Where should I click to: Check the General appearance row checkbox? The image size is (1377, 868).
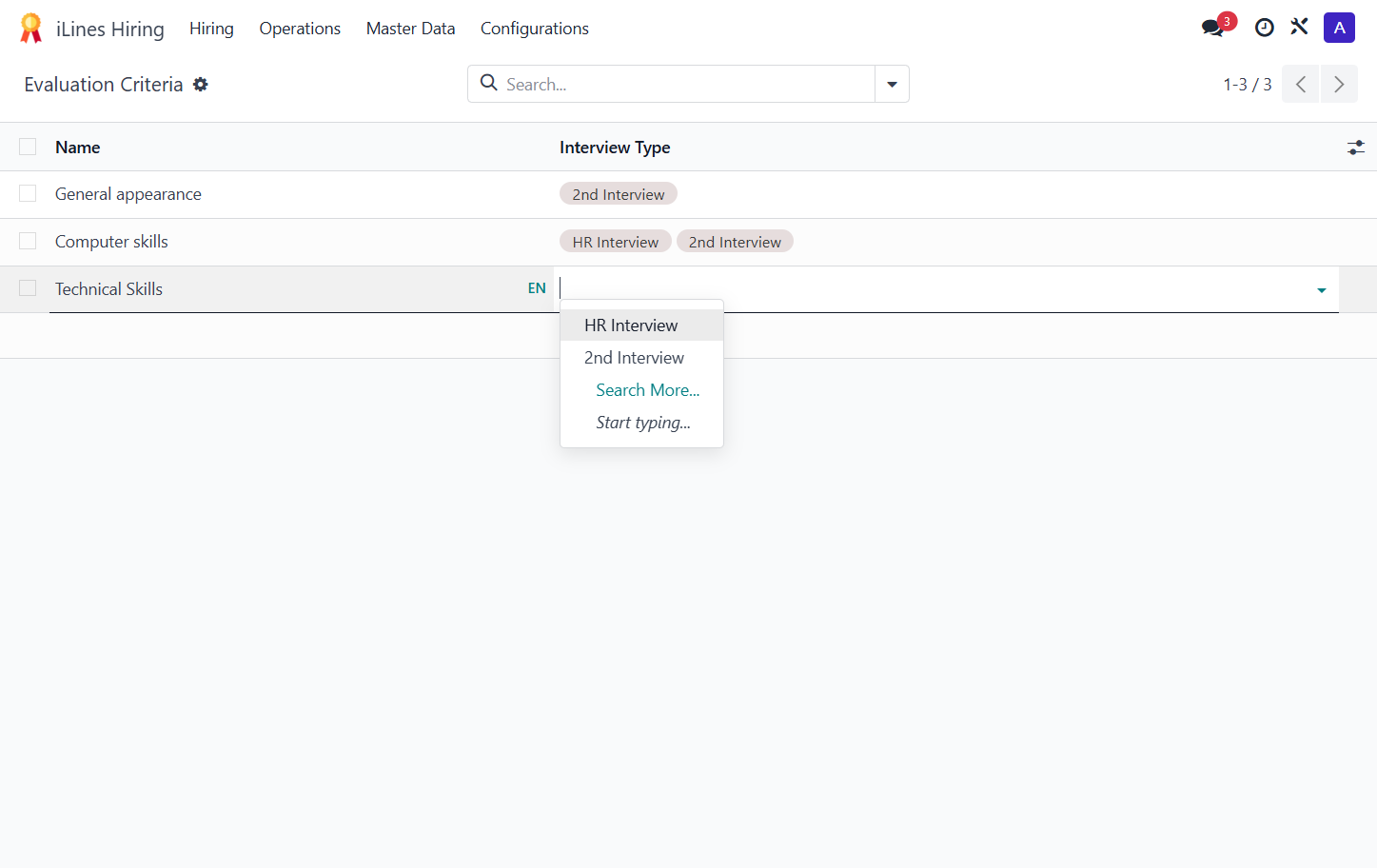point(28,193)
